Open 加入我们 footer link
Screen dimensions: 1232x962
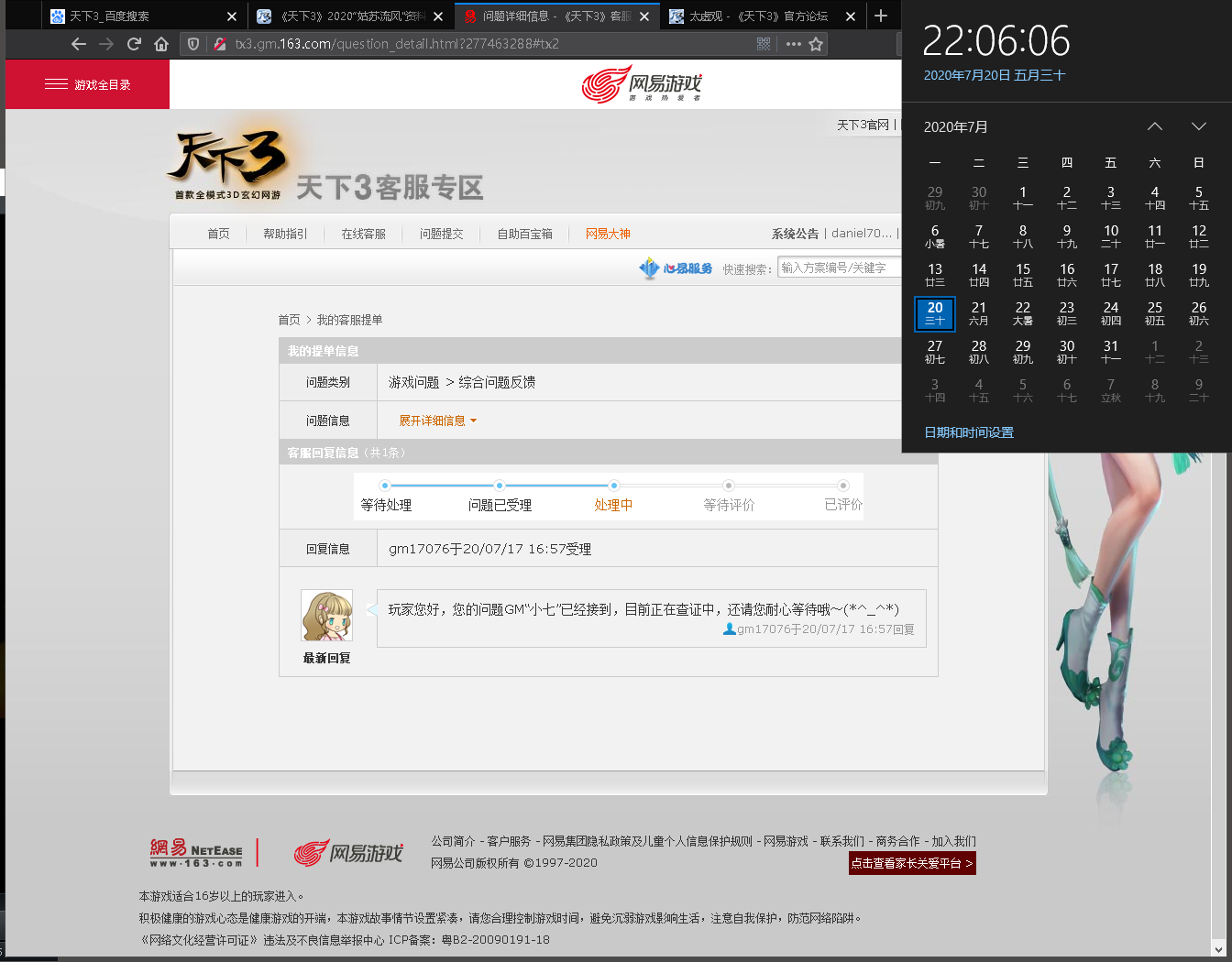click(x=953, y=841)
